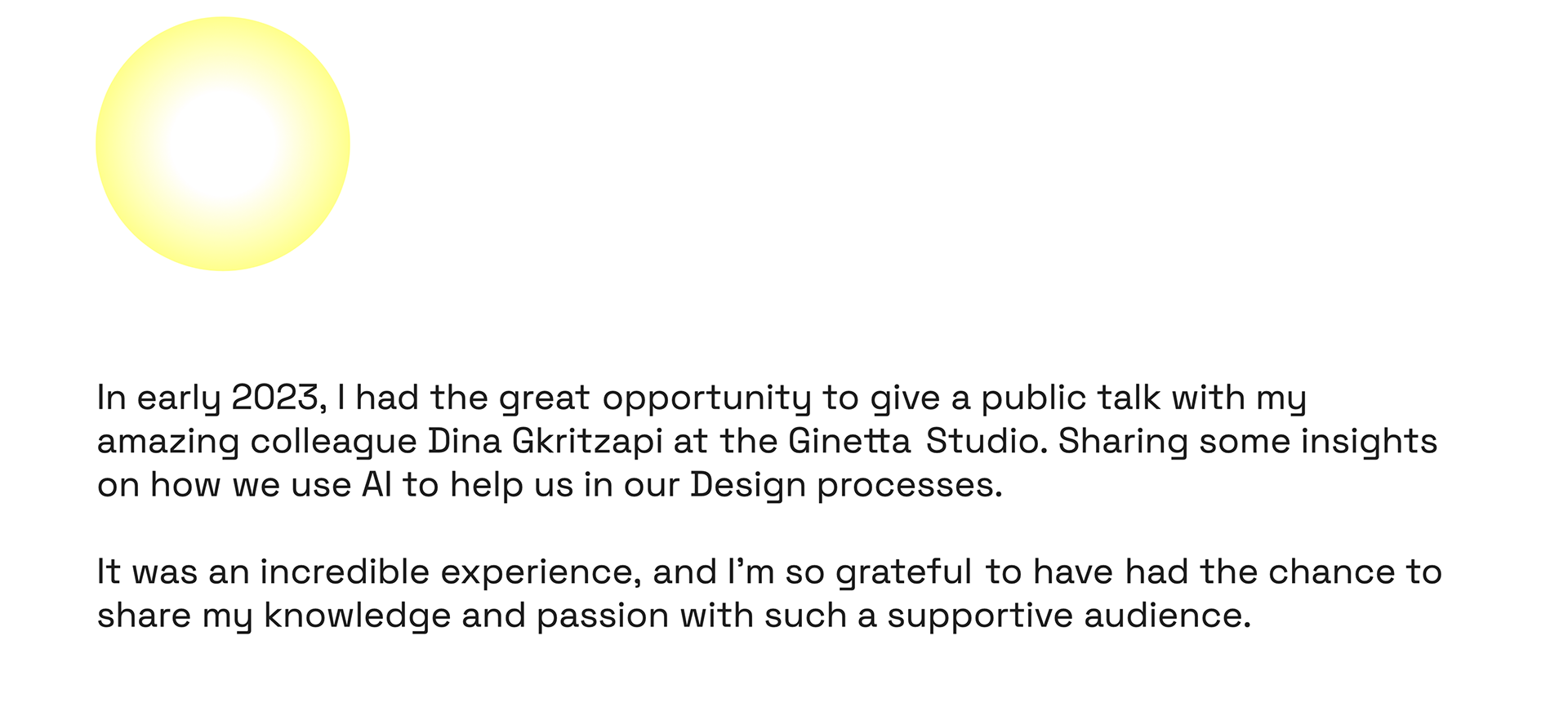Click the words public talk

coord(1070,398)
